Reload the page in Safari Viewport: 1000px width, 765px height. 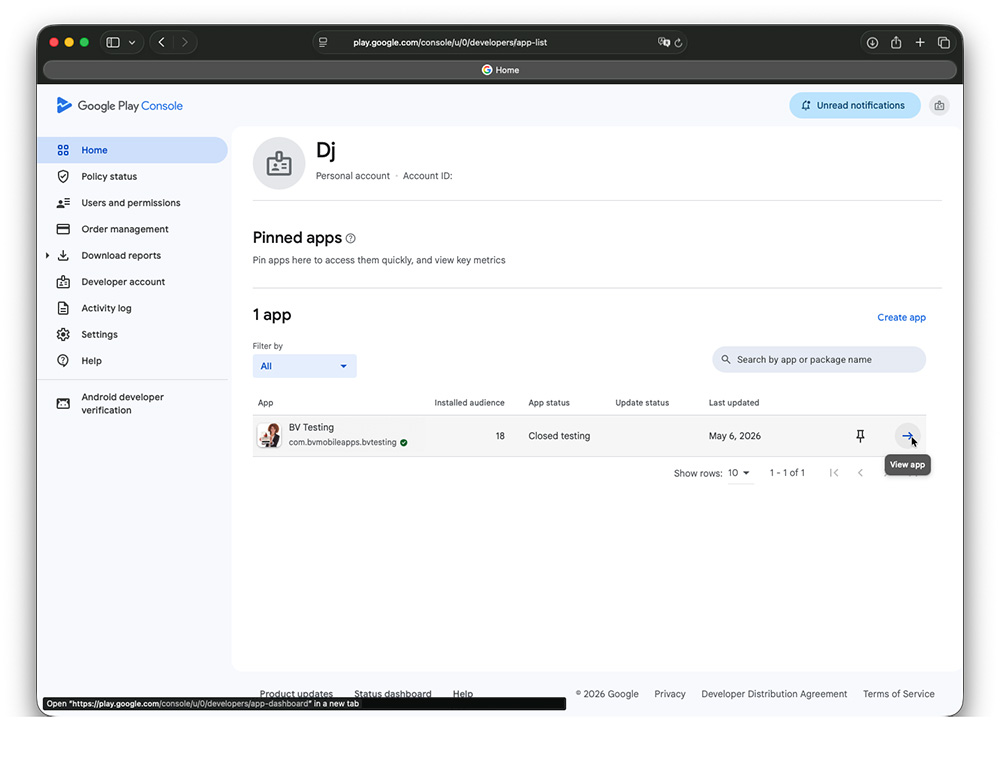pyautogui.click(x=679, y=43)
